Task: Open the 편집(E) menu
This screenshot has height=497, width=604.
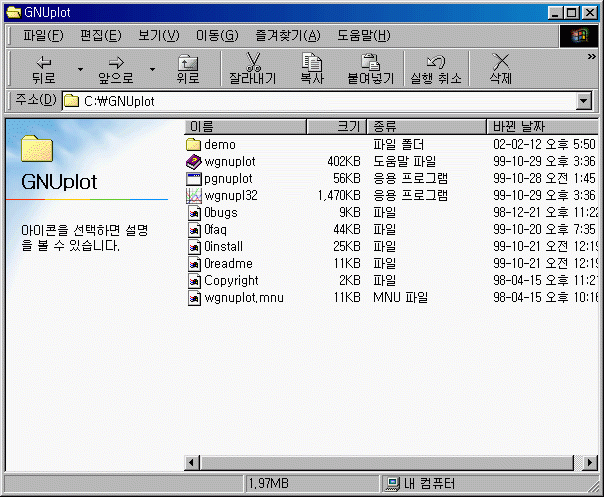Action: [101, 36]
